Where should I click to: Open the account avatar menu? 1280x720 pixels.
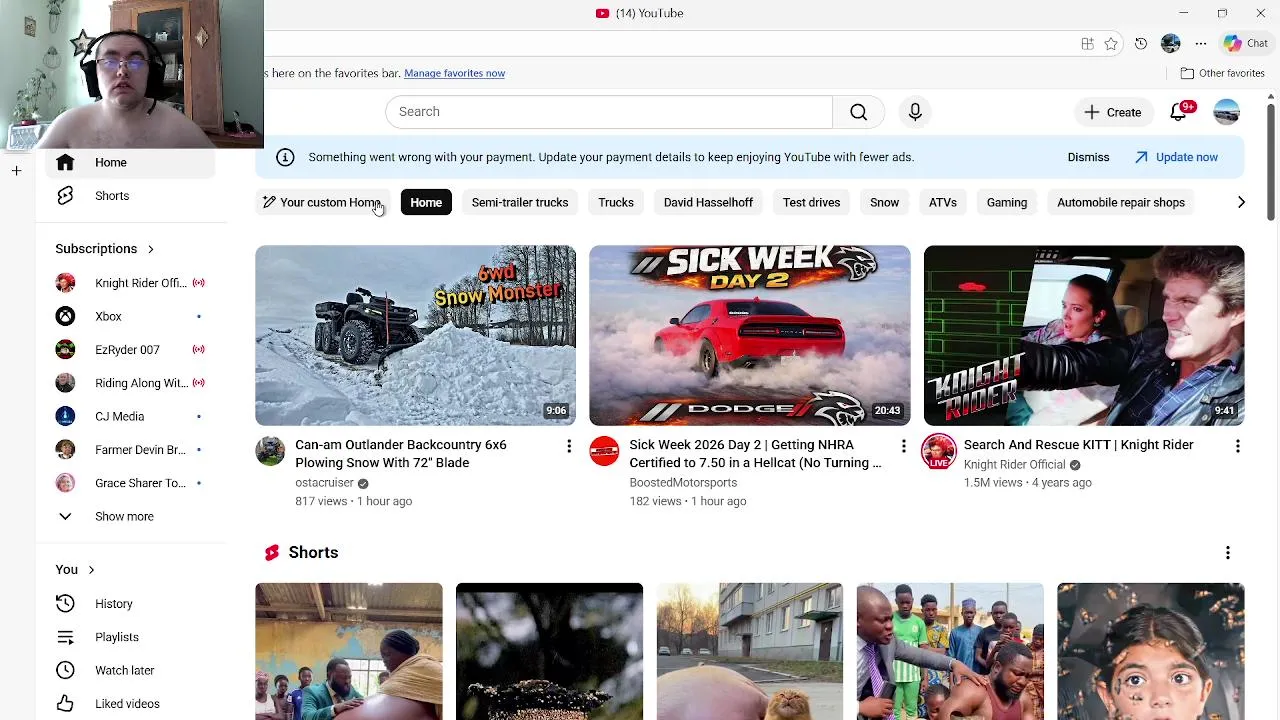click(x=1226, y=112)
